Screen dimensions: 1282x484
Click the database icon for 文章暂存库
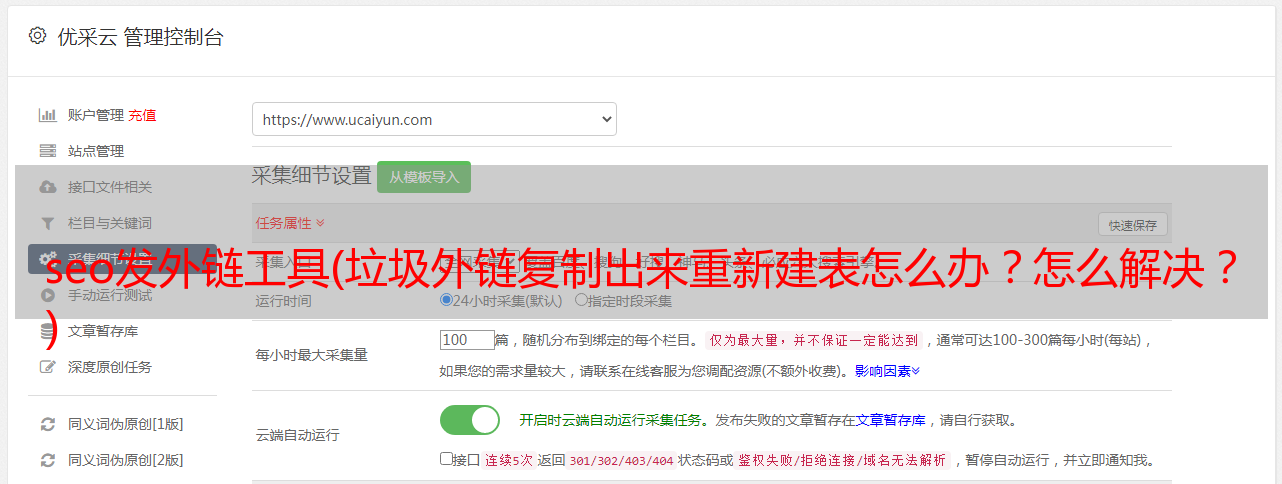[47, 331]
